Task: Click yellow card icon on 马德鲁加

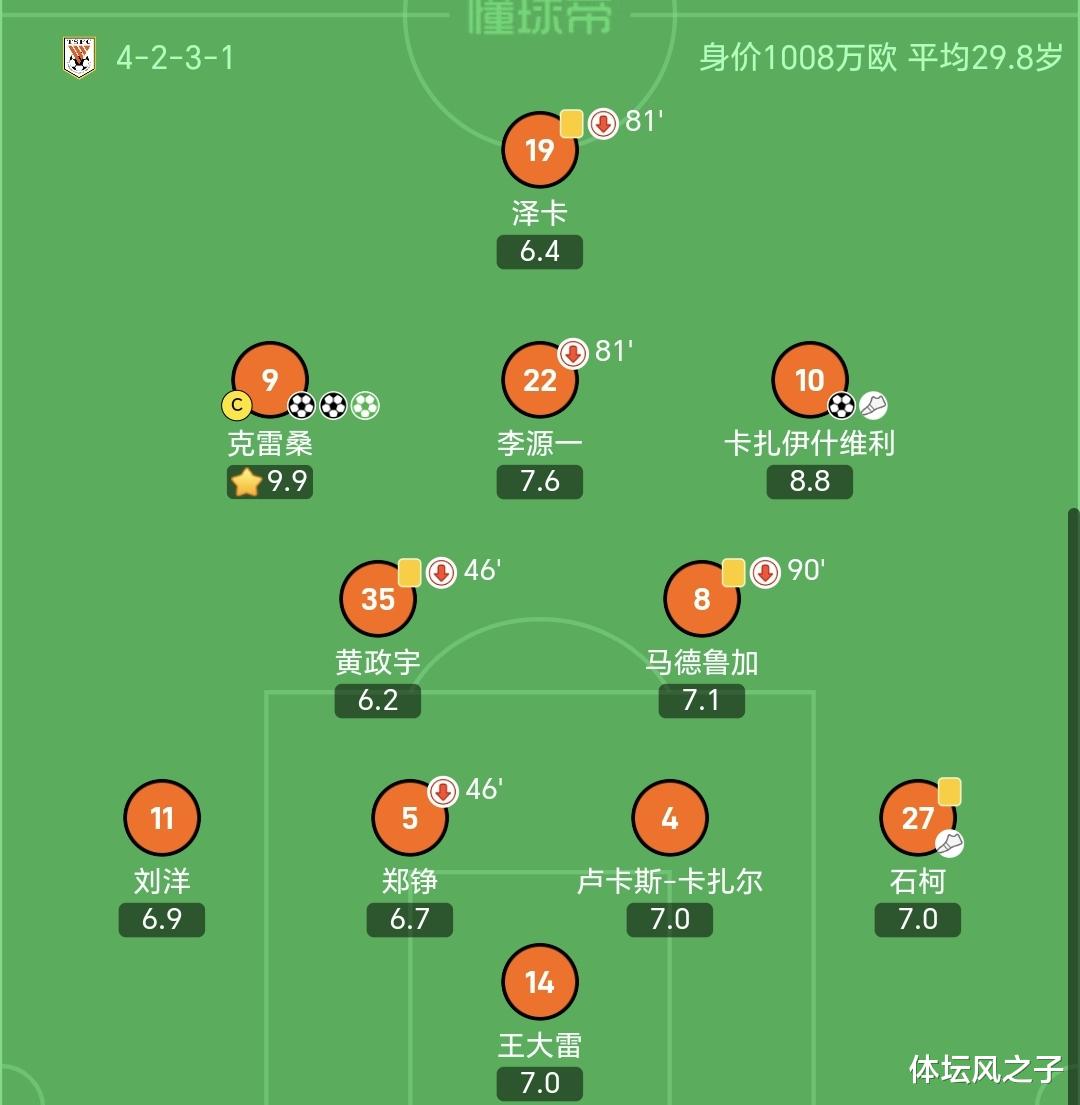Action: point(734,572)
